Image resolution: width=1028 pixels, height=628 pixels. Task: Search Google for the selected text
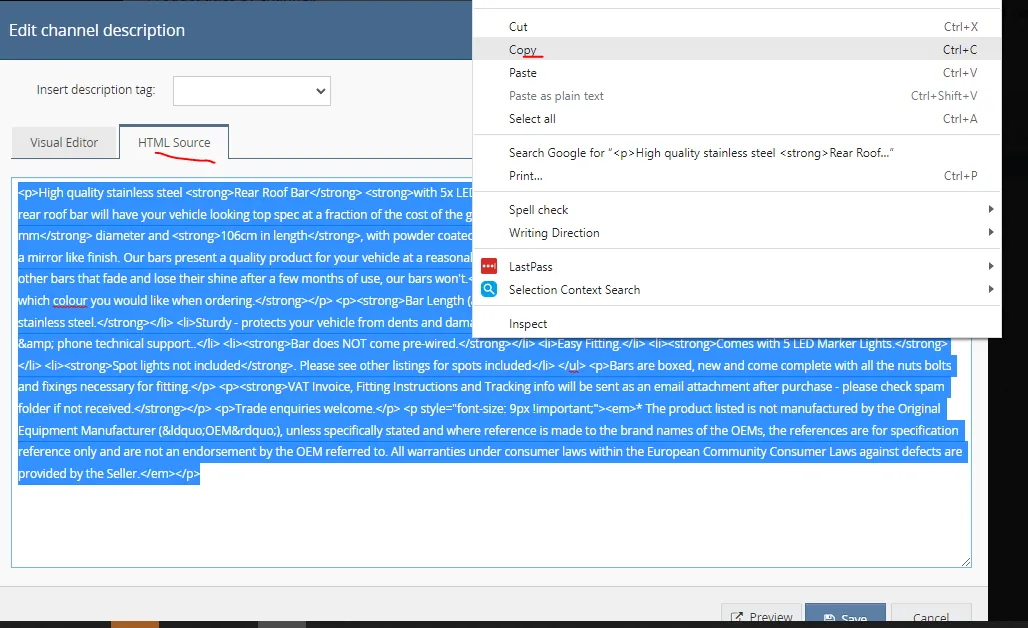pos(737,153)
